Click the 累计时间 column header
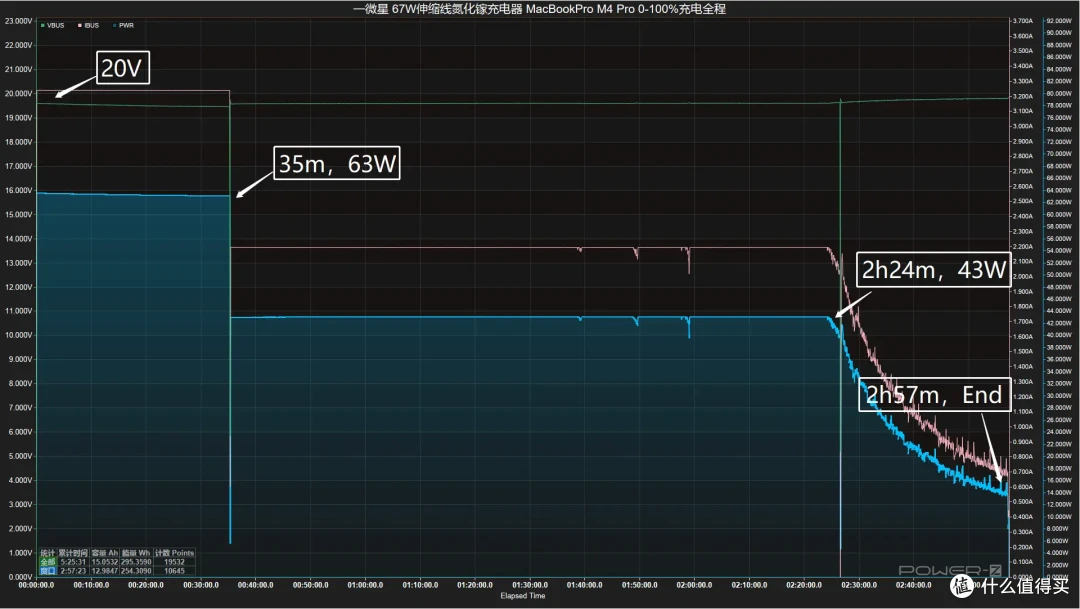1080x609 pixels. [73, 553]
